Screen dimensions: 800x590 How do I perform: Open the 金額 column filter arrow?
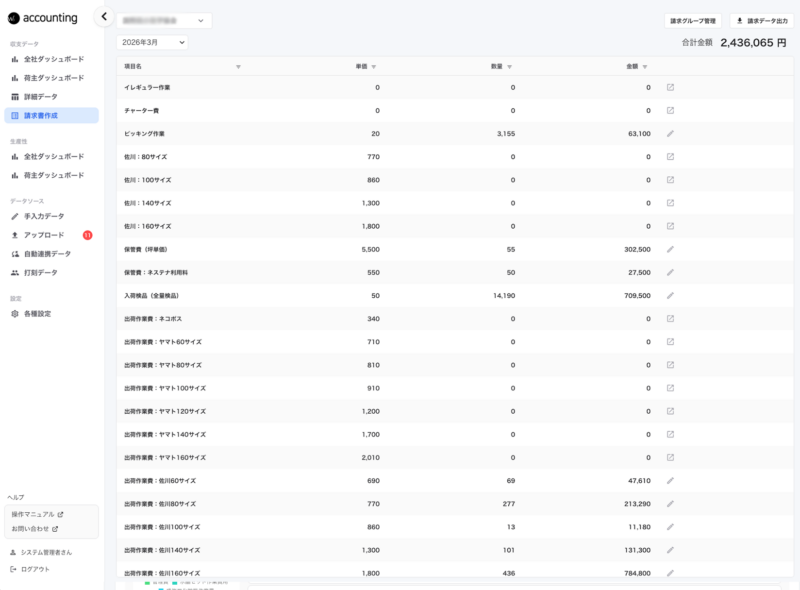[x=645, y=67]
